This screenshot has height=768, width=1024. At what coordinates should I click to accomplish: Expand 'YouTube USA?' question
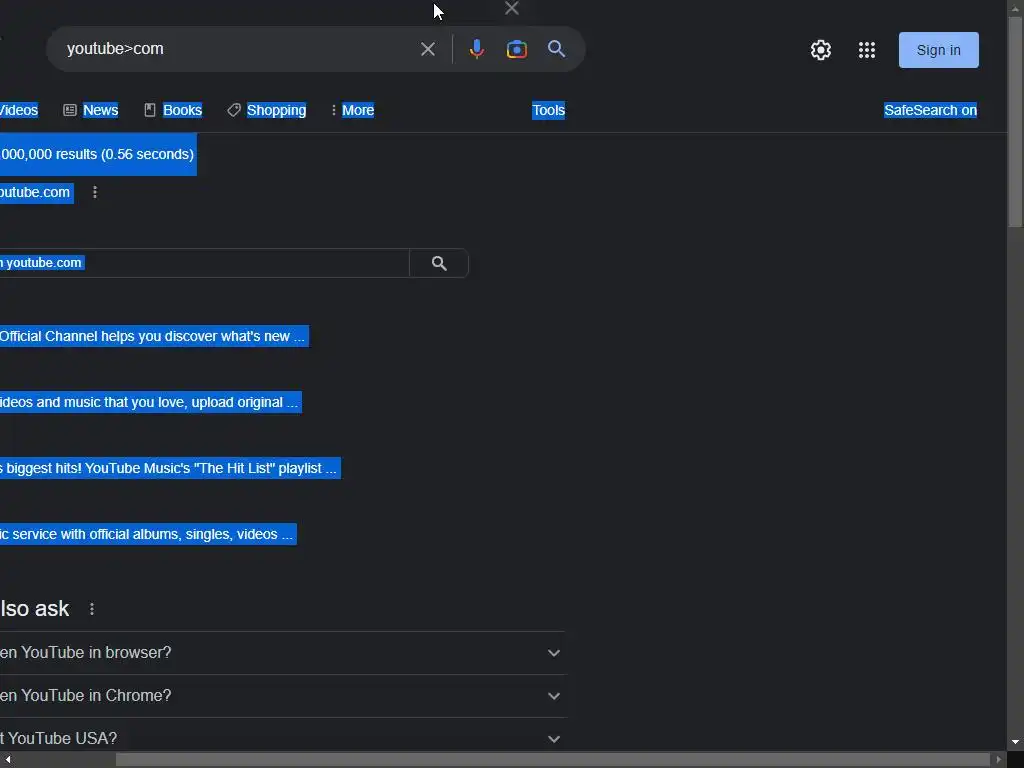click(x=282, y=739)
